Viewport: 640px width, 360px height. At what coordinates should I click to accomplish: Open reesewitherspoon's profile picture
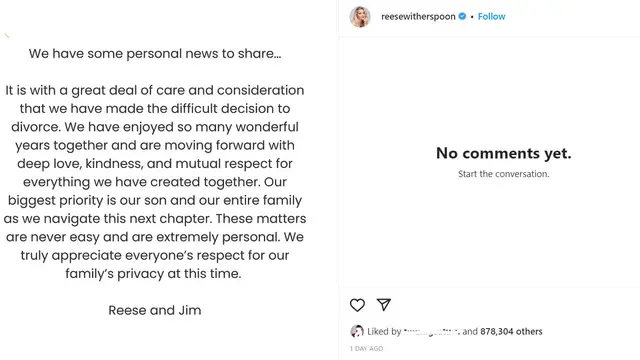tap(360, 17)
